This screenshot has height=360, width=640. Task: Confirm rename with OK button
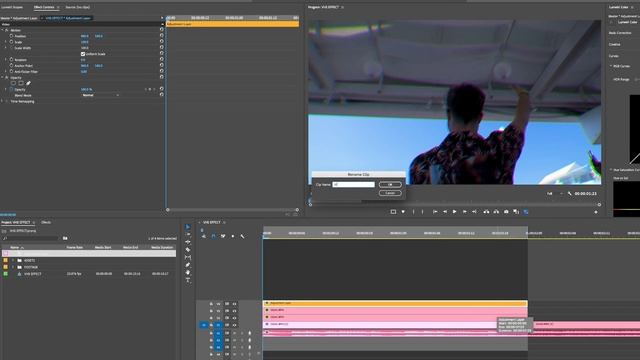(x=390, y=184)
